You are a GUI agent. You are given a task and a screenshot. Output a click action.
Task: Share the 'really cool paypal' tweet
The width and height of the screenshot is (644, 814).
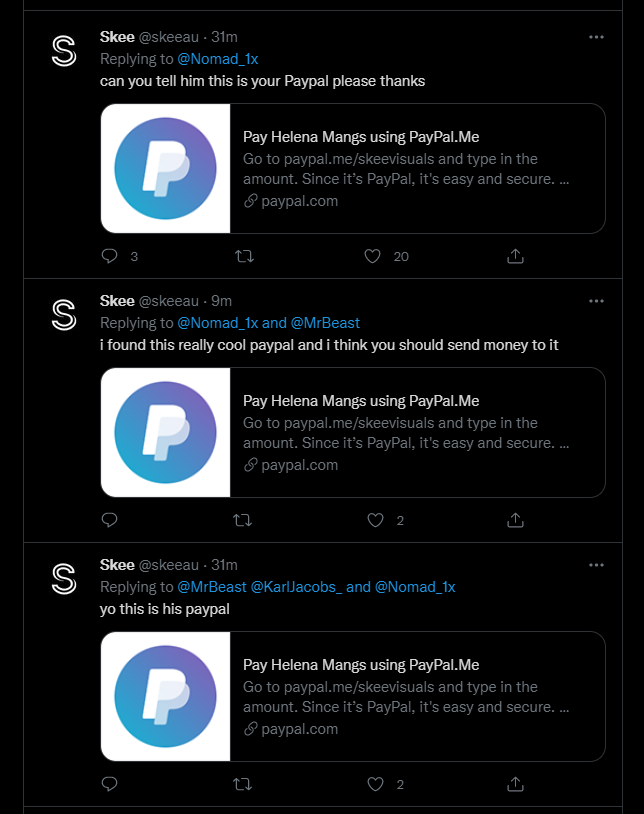(515, 520)
